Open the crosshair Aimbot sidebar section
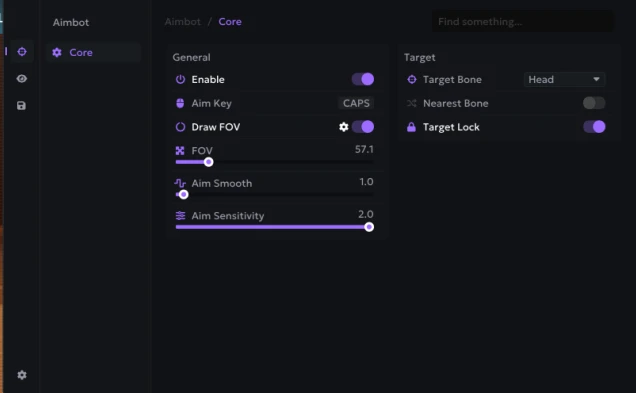This screenshot has height=393, width=636. tap(22, 52)
